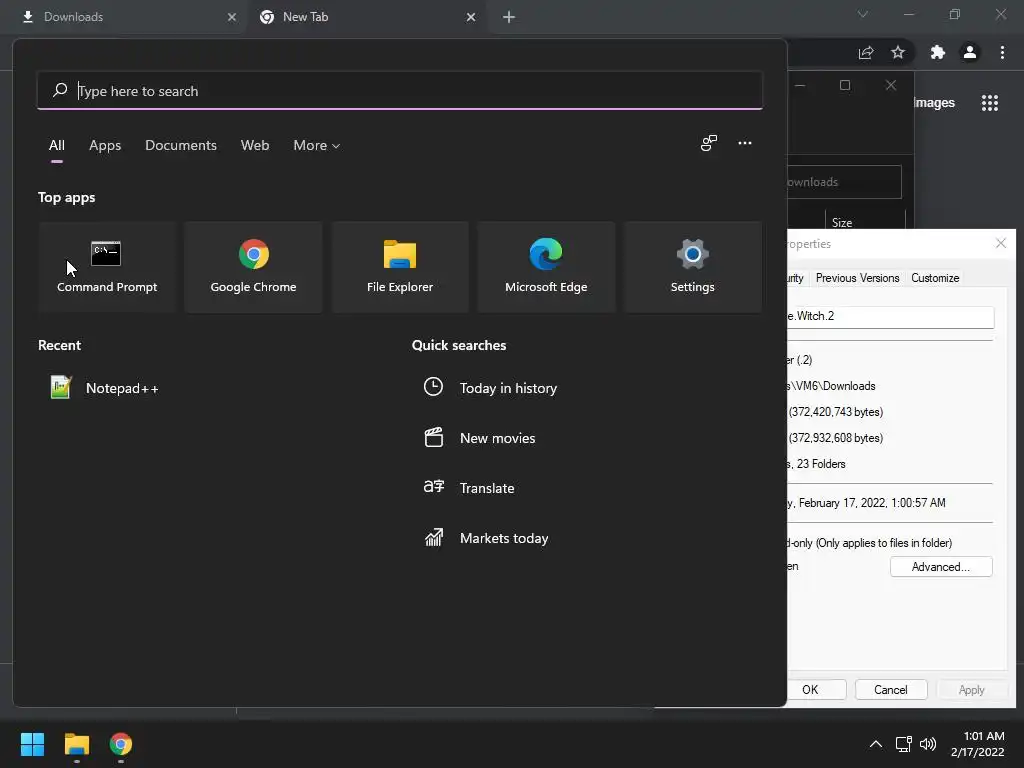Click Explorer's search Downloads box
This screenshot has height=768, width=1024.
pyautogui.click(x=844, y=182)
